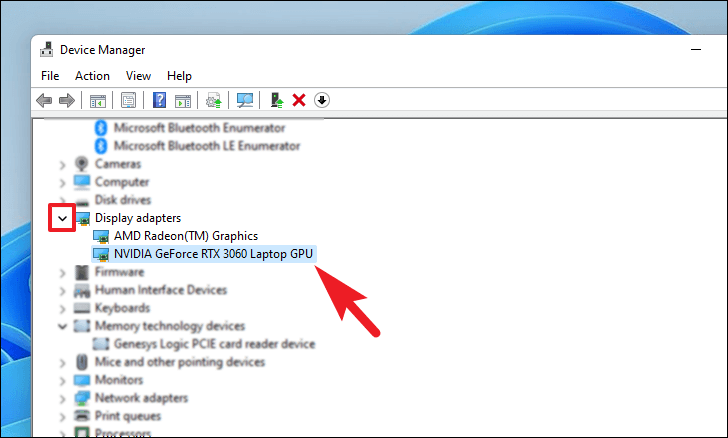This screenshot has width=728, height=438.
Task: Open Help via the blue question mark icon
Action: 159,100
